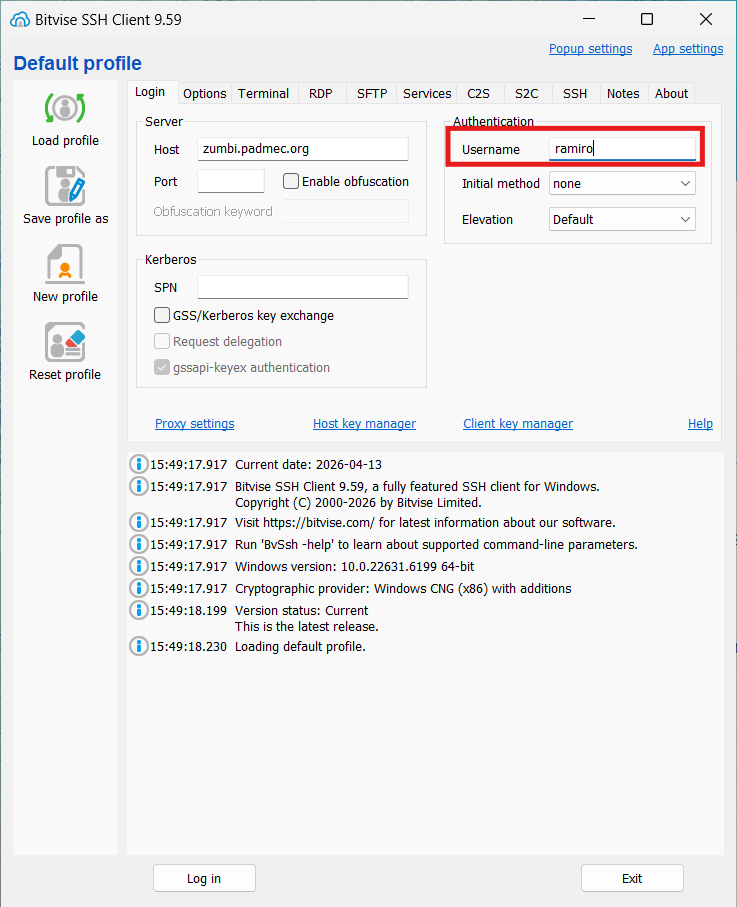The width and height of the screenshot is (737, 907).
Task: Click the 'Default profile' heading
Action: (x=78, y=63)
